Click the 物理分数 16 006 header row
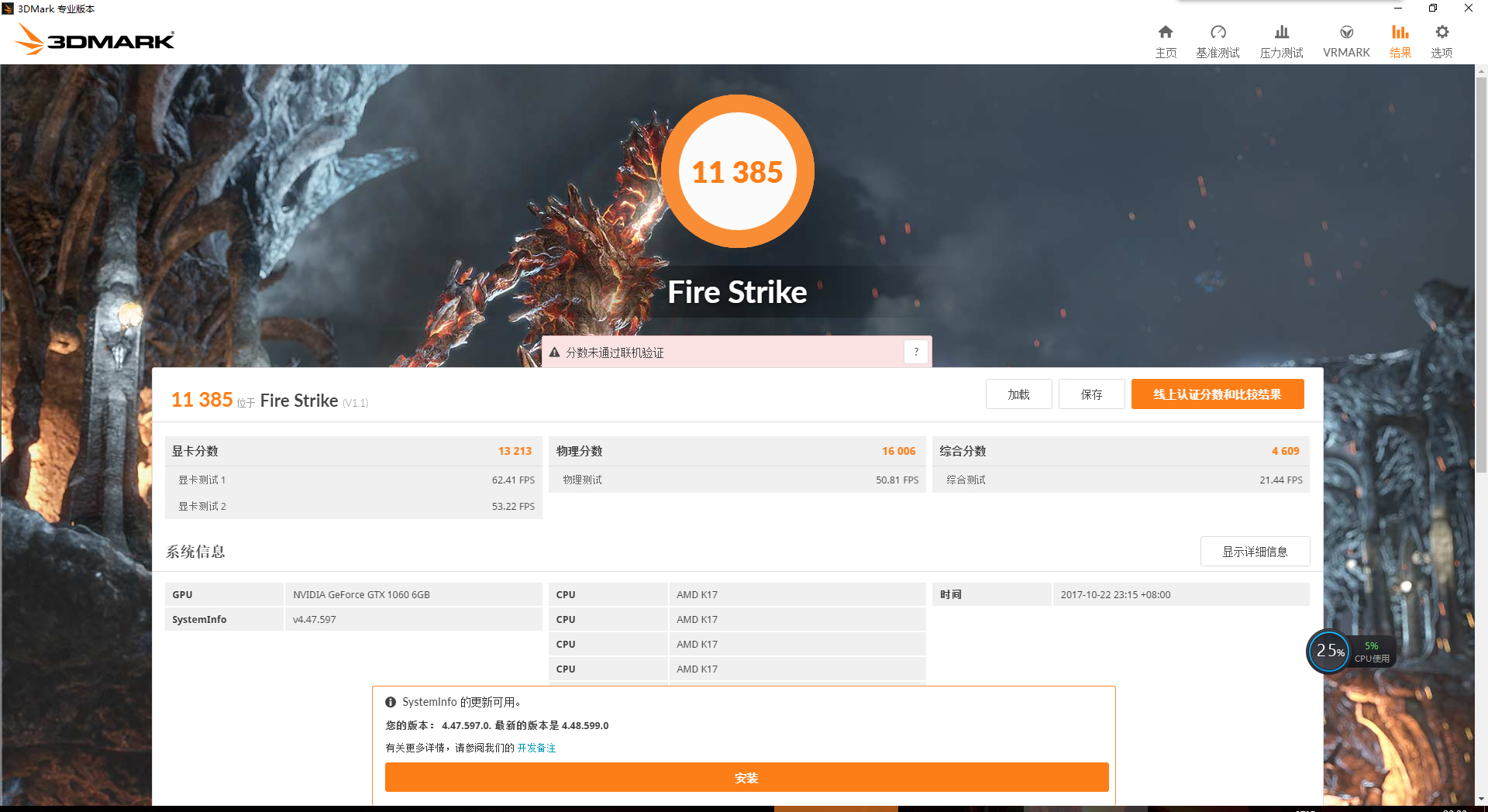Screen dimensions: 1488x812 [x=737, y=451]
